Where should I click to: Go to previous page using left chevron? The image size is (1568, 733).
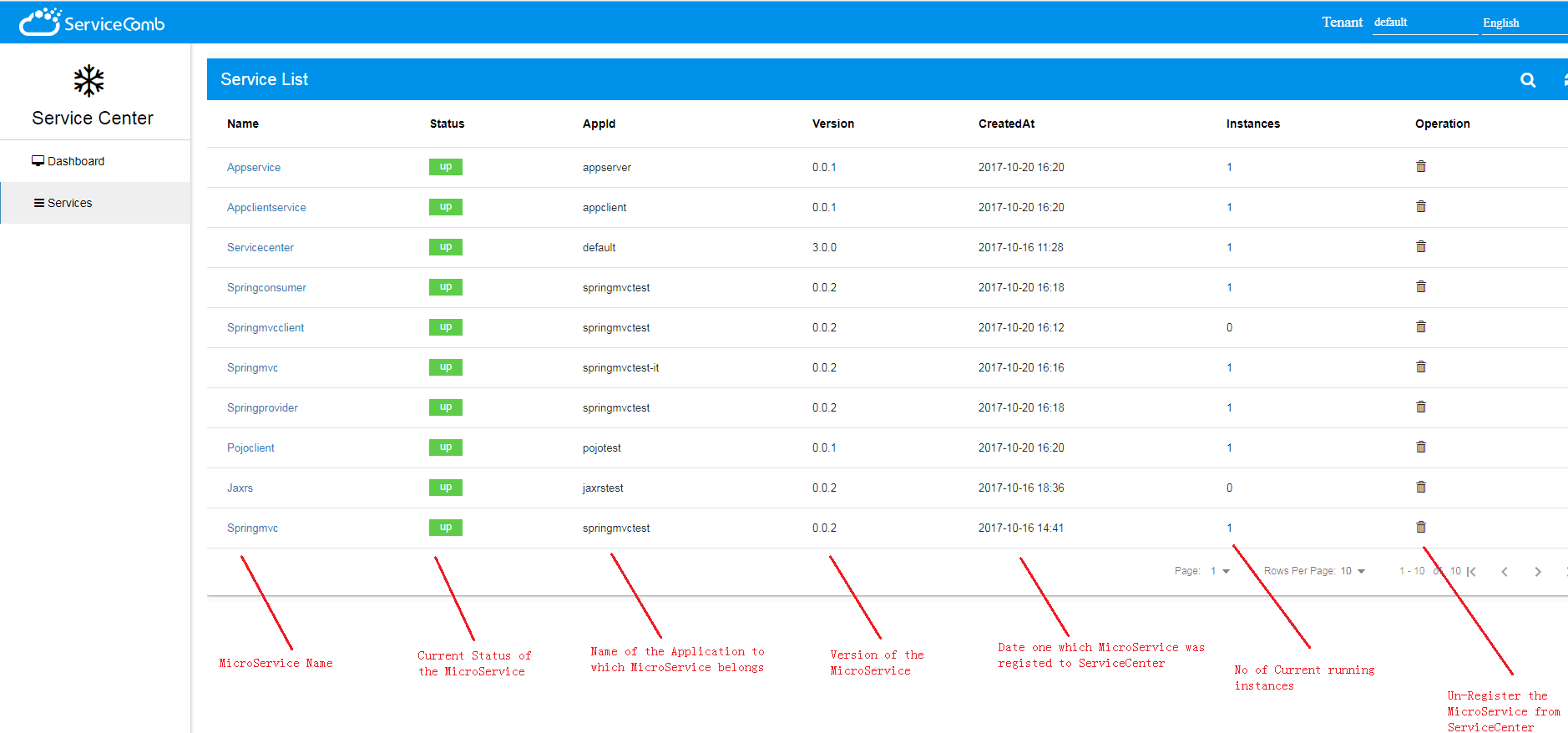1504,572
